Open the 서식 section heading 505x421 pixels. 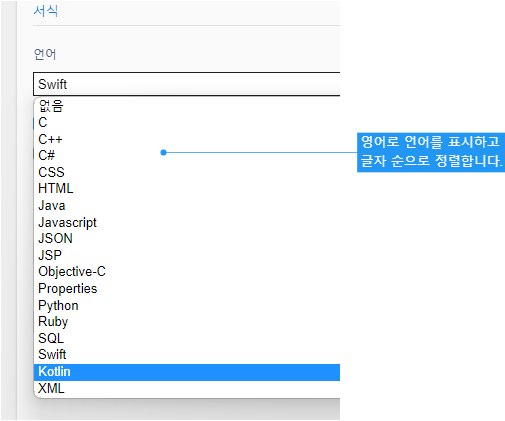pyautogui.click(x=46, y=11)
